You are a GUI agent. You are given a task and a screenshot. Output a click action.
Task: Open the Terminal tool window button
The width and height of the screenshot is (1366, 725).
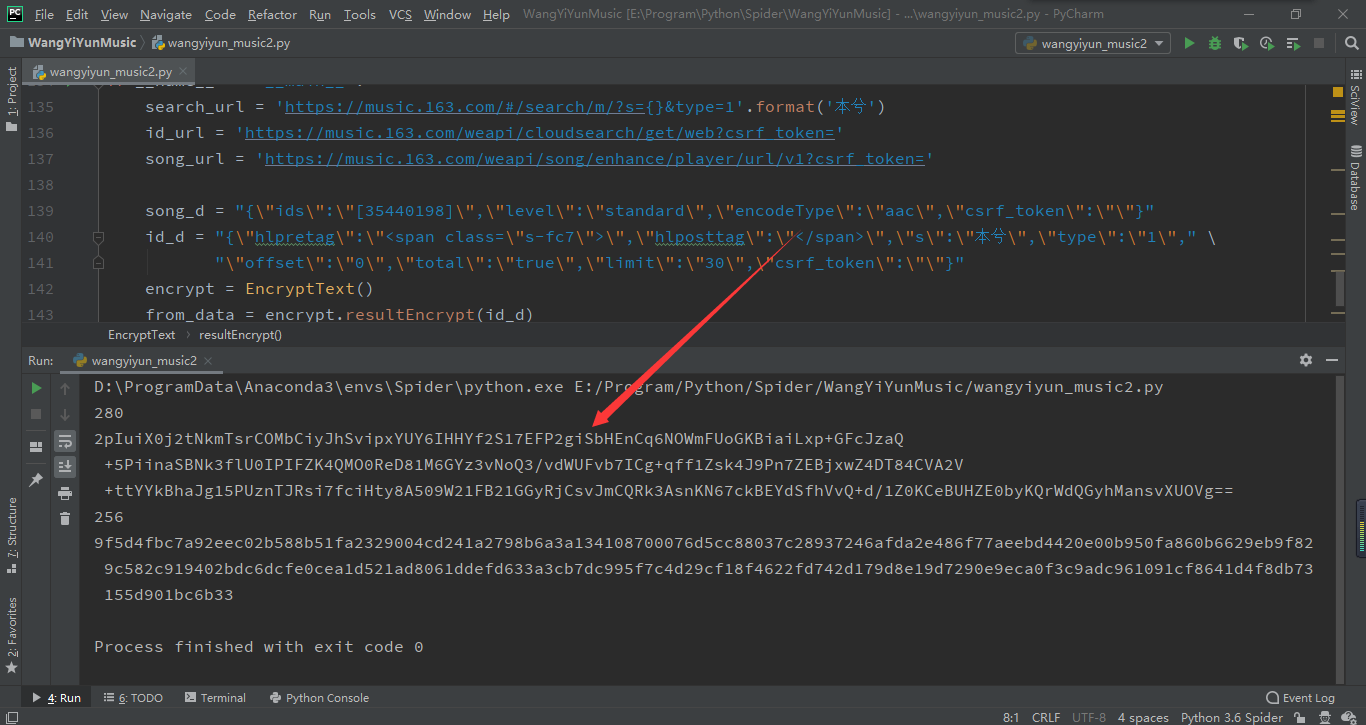214,698
